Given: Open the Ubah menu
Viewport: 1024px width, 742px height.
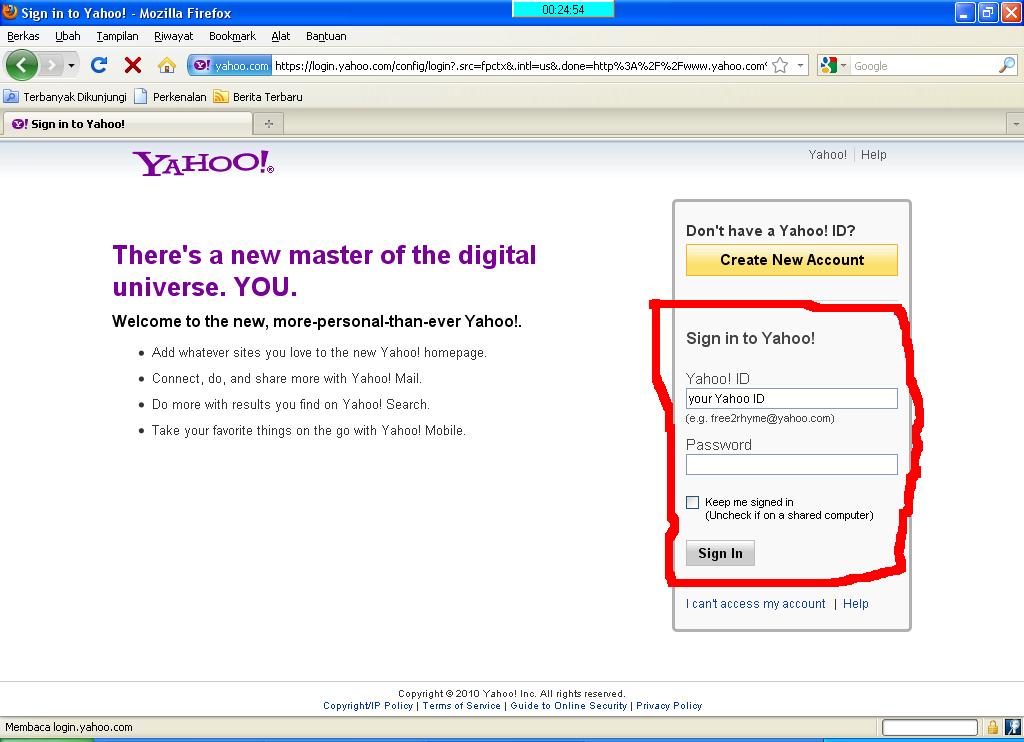Looking at the screenshot, I should [67, 36].
